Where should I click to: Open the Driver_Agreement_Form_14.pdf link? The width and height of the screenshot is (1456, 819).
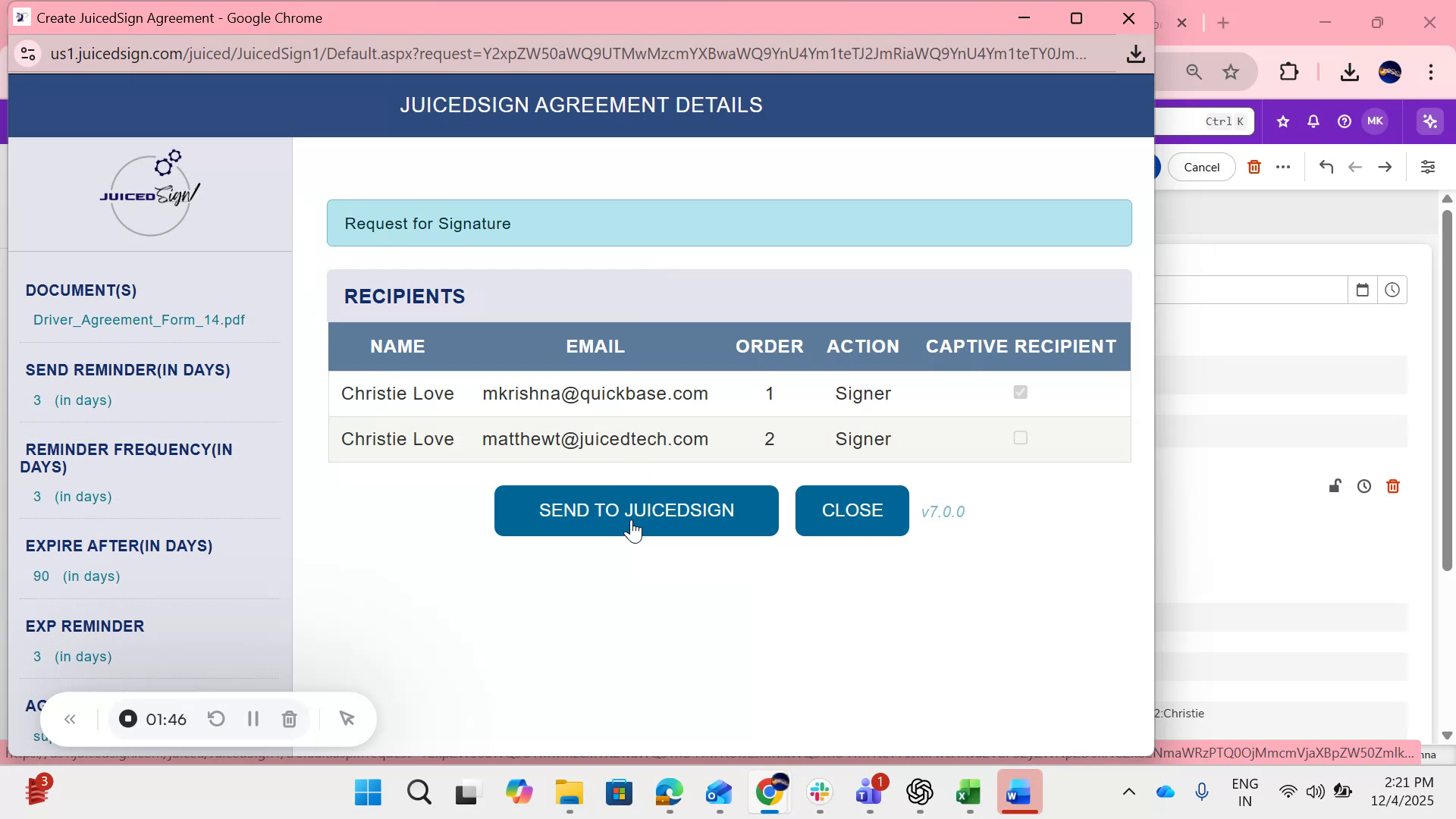point(139,319)
